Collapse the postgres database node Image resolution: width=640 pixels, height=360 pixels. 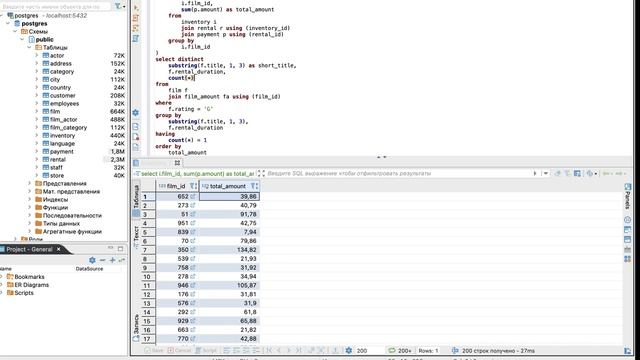point(8,24)
